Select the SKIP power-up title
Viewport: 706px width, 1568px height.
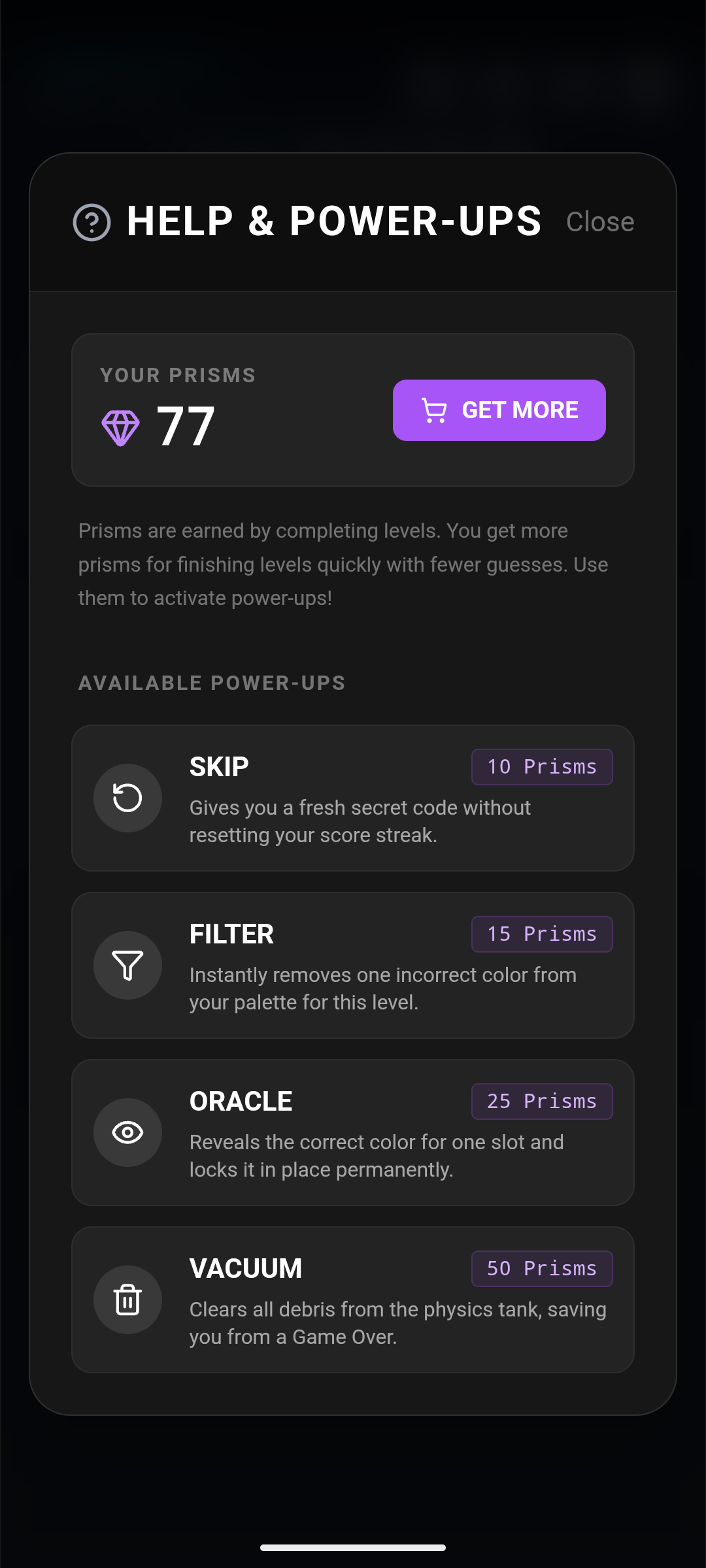tap(219, 767)
